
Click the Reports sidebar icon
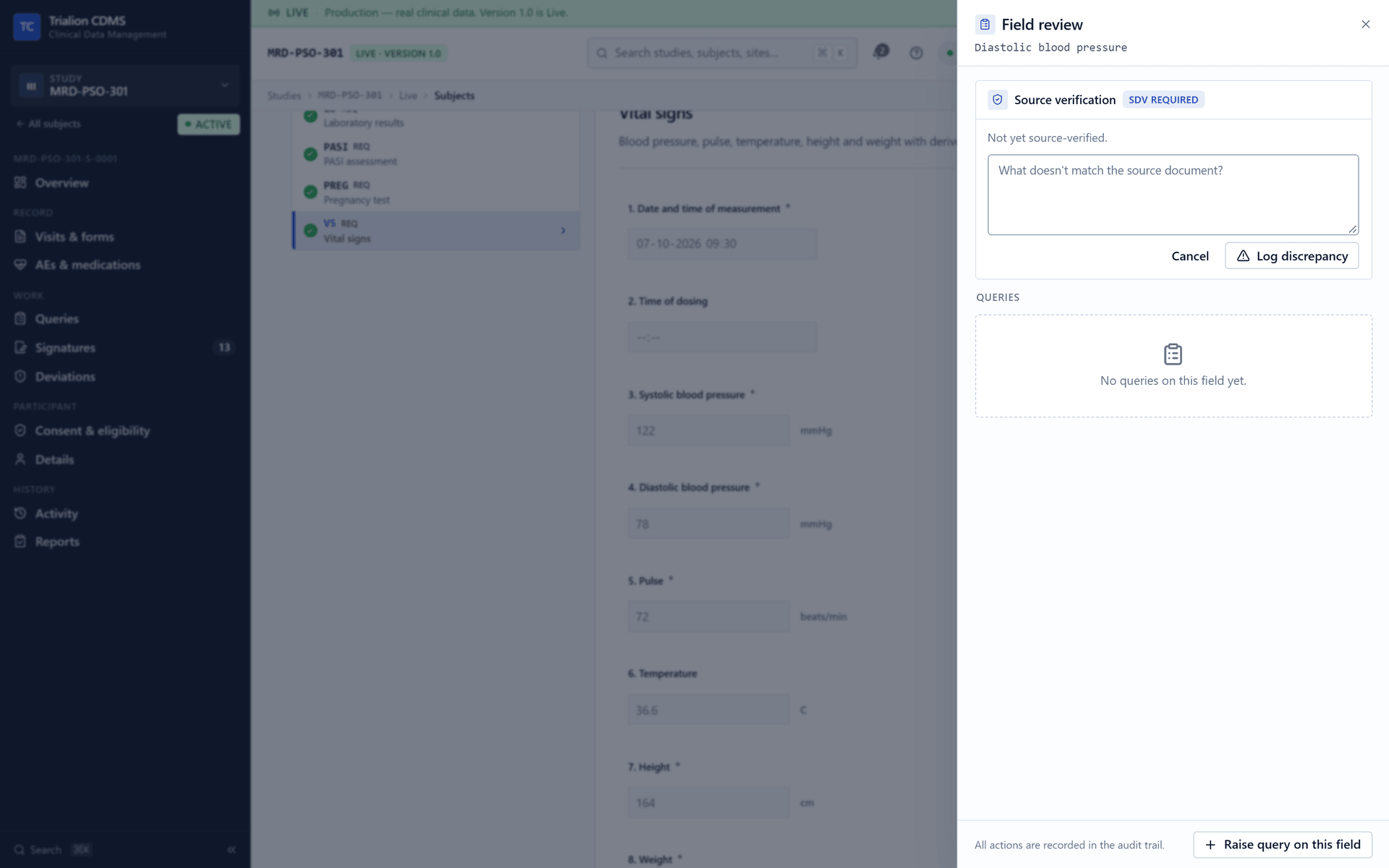pyautogui.click(x=20, y=542)
